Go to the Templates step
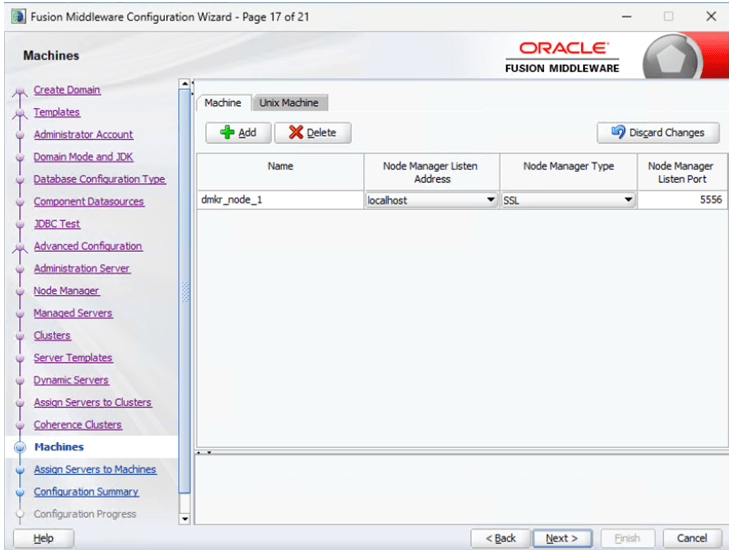Screen dimensions: 729x550 coord(57,112)
